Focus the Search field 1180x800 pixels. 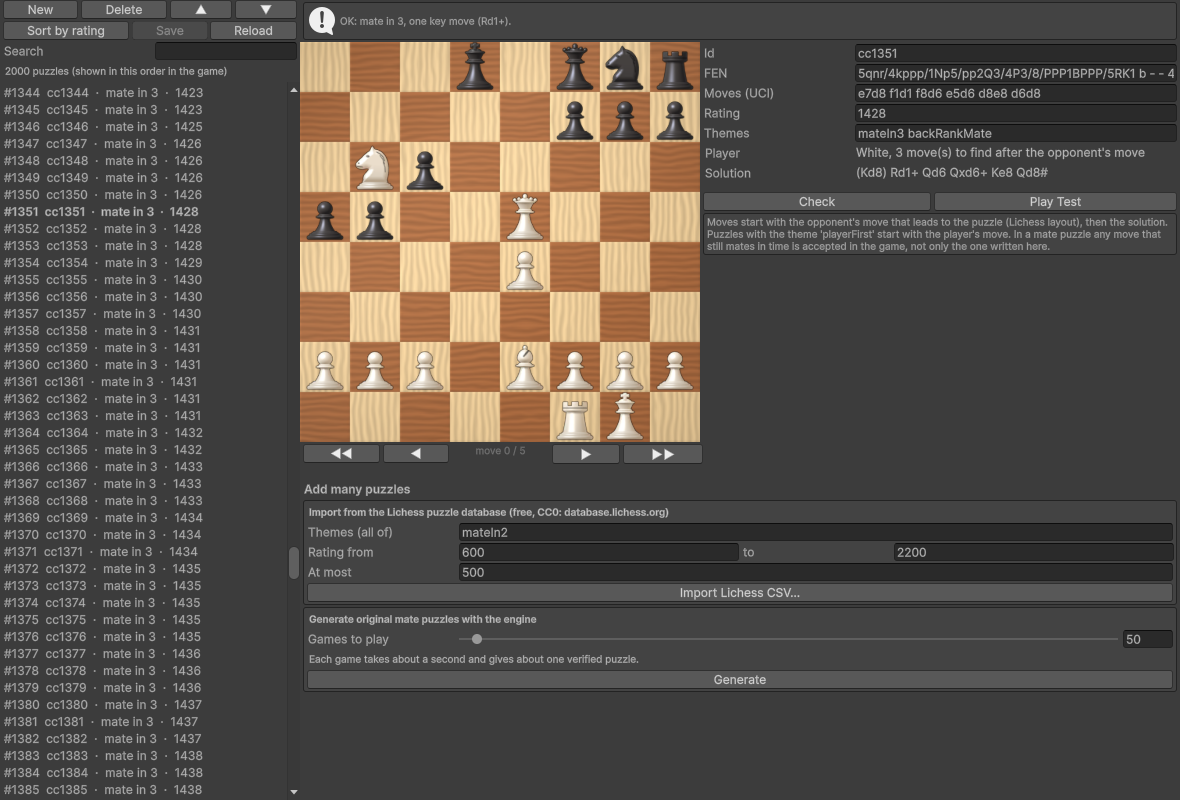[x=225, y=51]
